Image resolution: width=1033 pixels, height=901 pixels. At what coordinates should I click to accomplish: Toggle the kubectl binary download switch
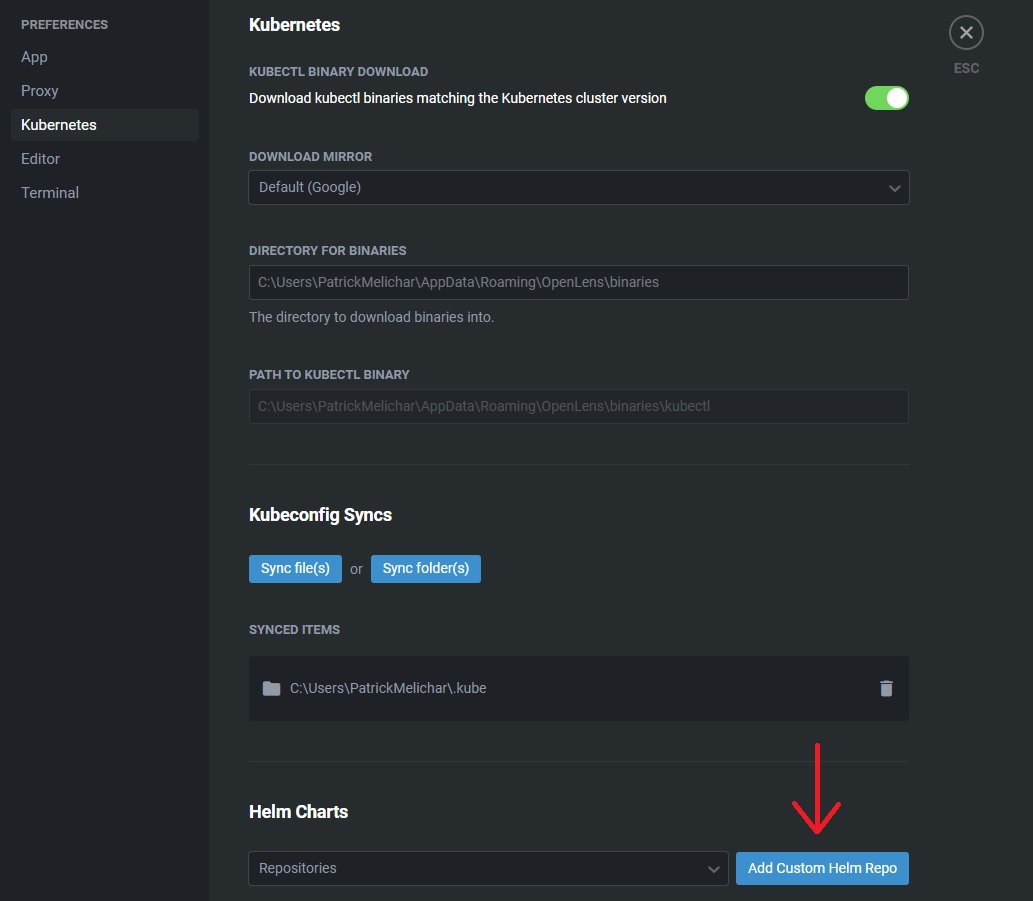pyautogui.click(x=886, y=98)
